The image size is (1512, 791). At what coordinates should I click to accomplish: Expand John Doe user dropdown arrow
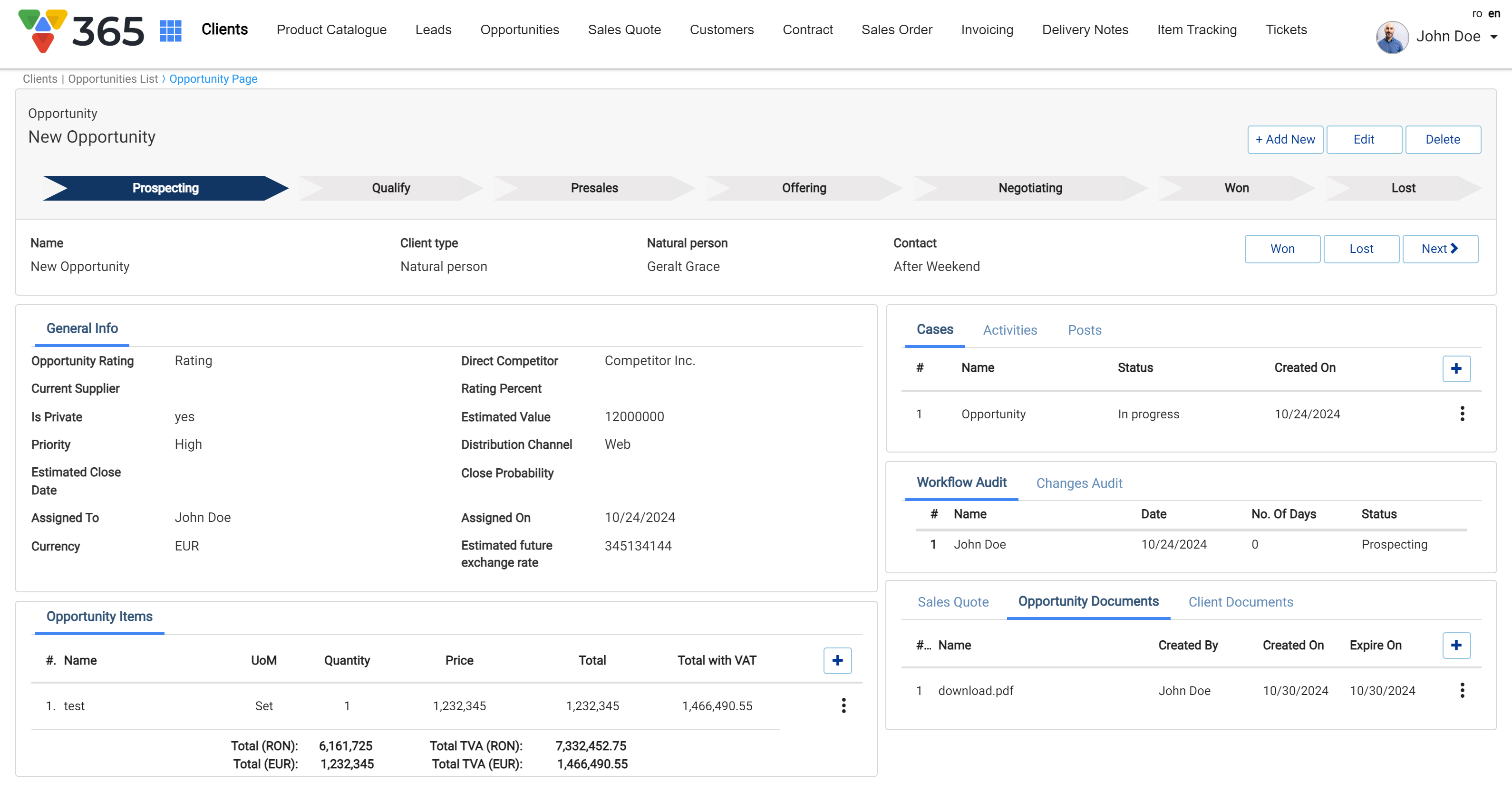tap(1494, 37)
